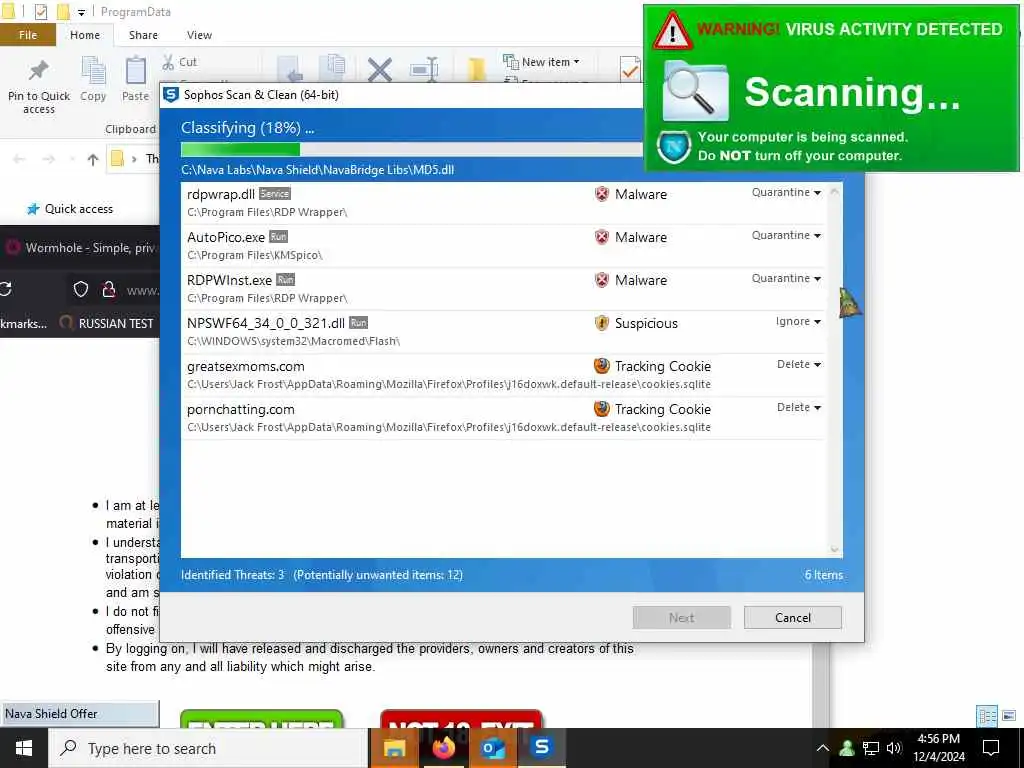1024x768 pixels.
Task: Click the Delete X icon in Explorer ribbon
Action: click(379, 69)
